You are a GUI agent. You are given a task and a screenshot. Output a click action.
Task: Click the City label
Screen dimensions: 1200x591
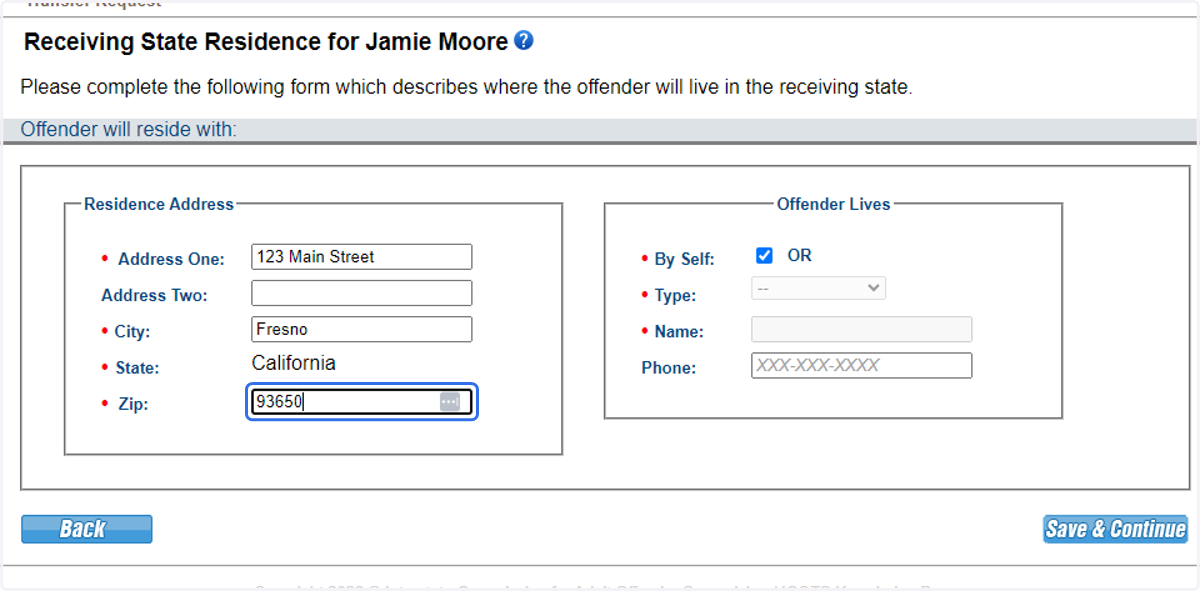[133, 331]
